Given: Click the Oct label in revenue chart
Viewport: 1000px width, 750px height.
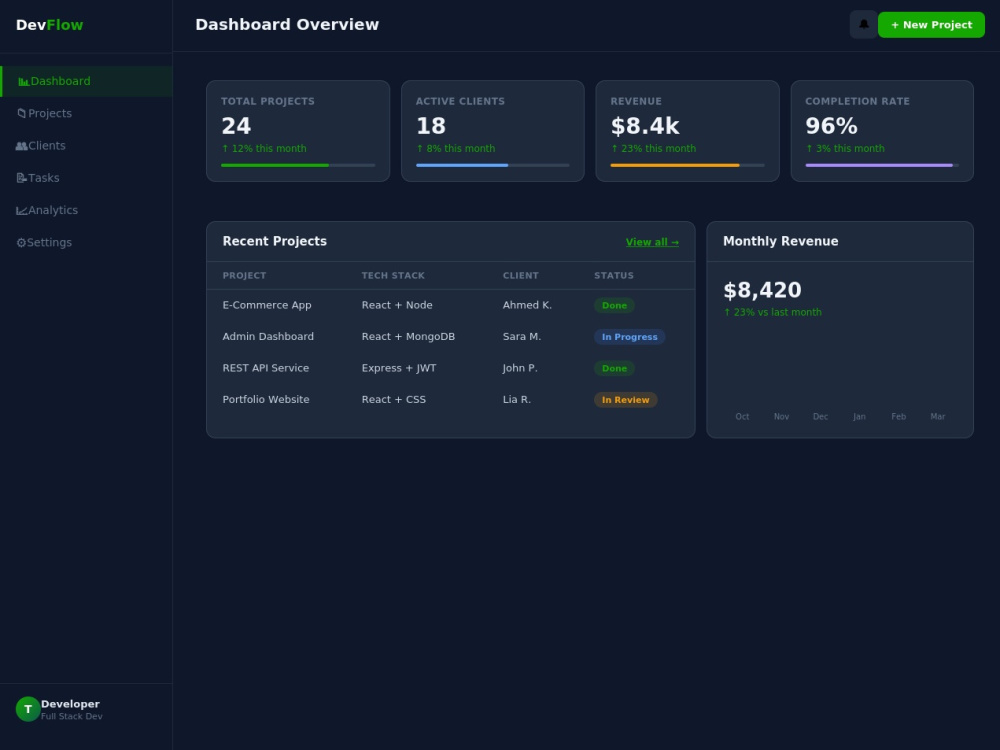Looking at the screenshot, I should coord(742,416).
